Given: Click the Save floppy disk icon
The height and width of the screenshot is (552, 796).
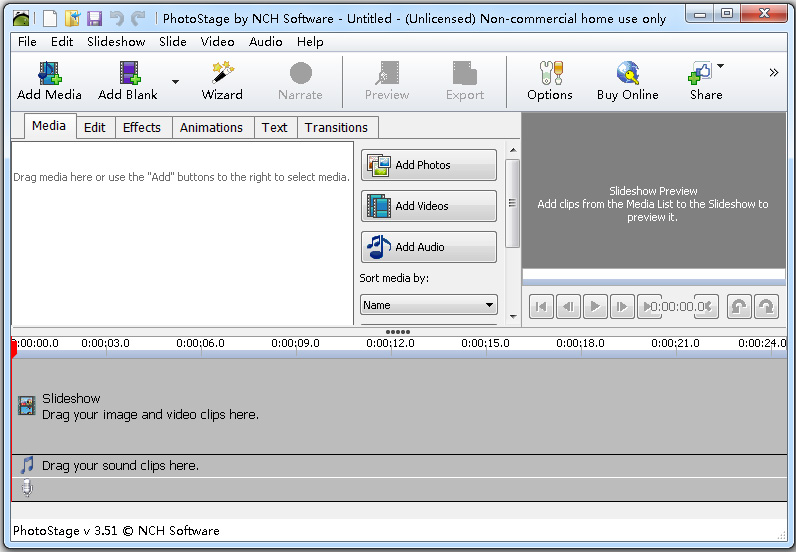Looking at the screenshot, I should pos(94,19).
